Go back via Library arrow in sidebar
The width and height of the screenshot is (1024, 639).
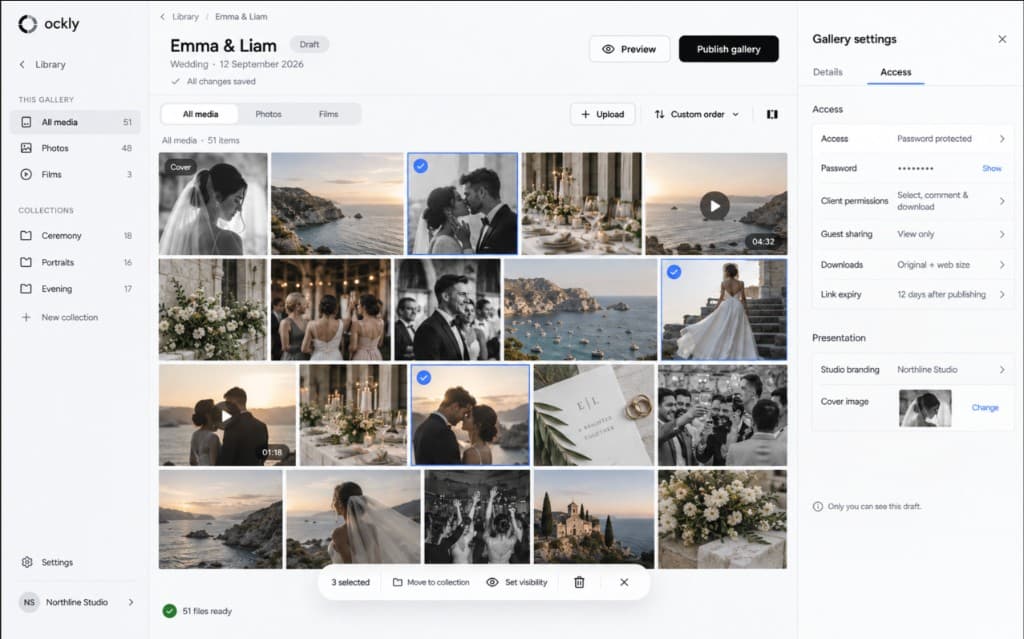click(x=22, y=65)
